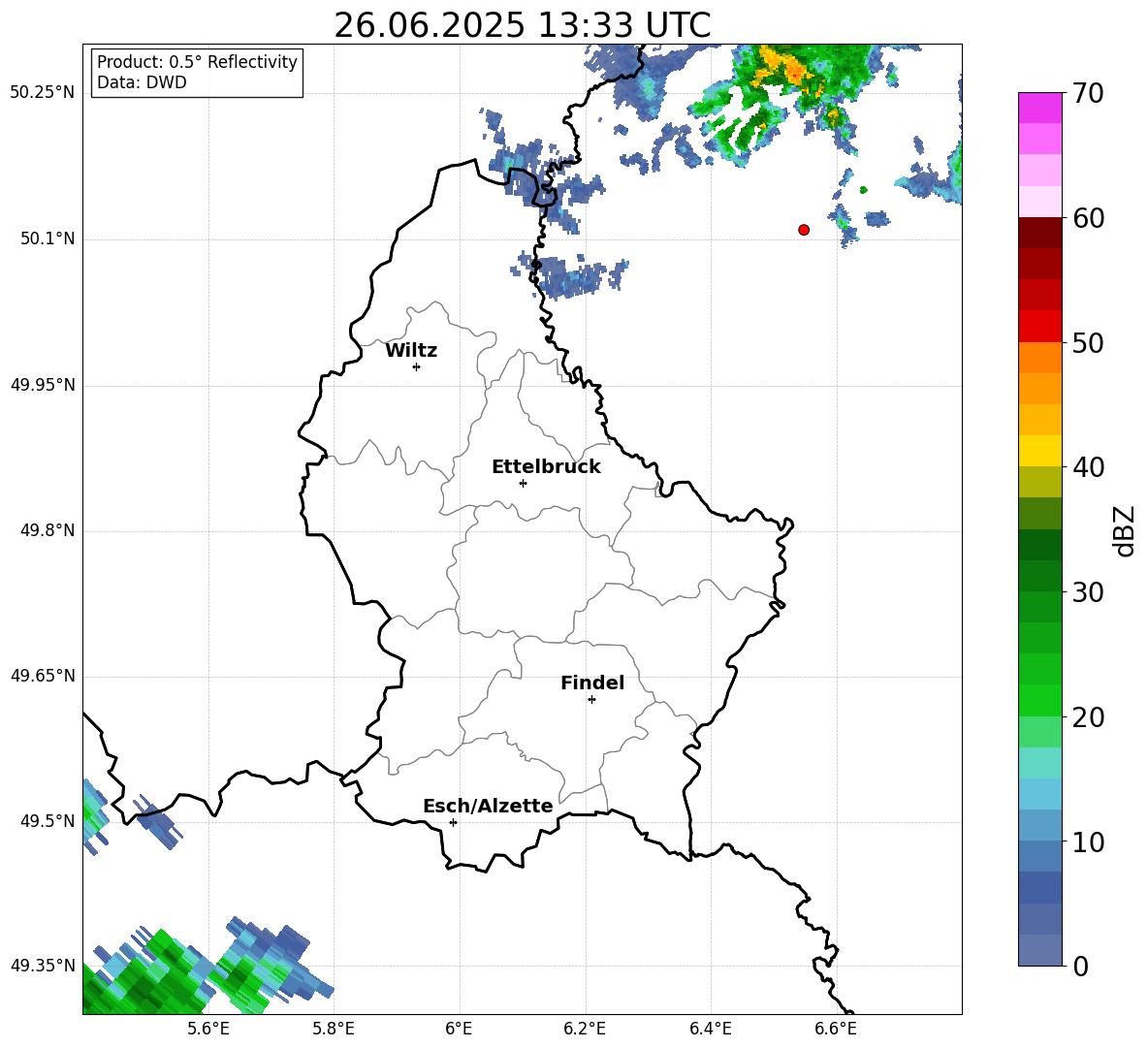Click the 'Product: 0.5° Reflectivity' text
This screenshot has height=1048, width=1148.
[197, 61]
